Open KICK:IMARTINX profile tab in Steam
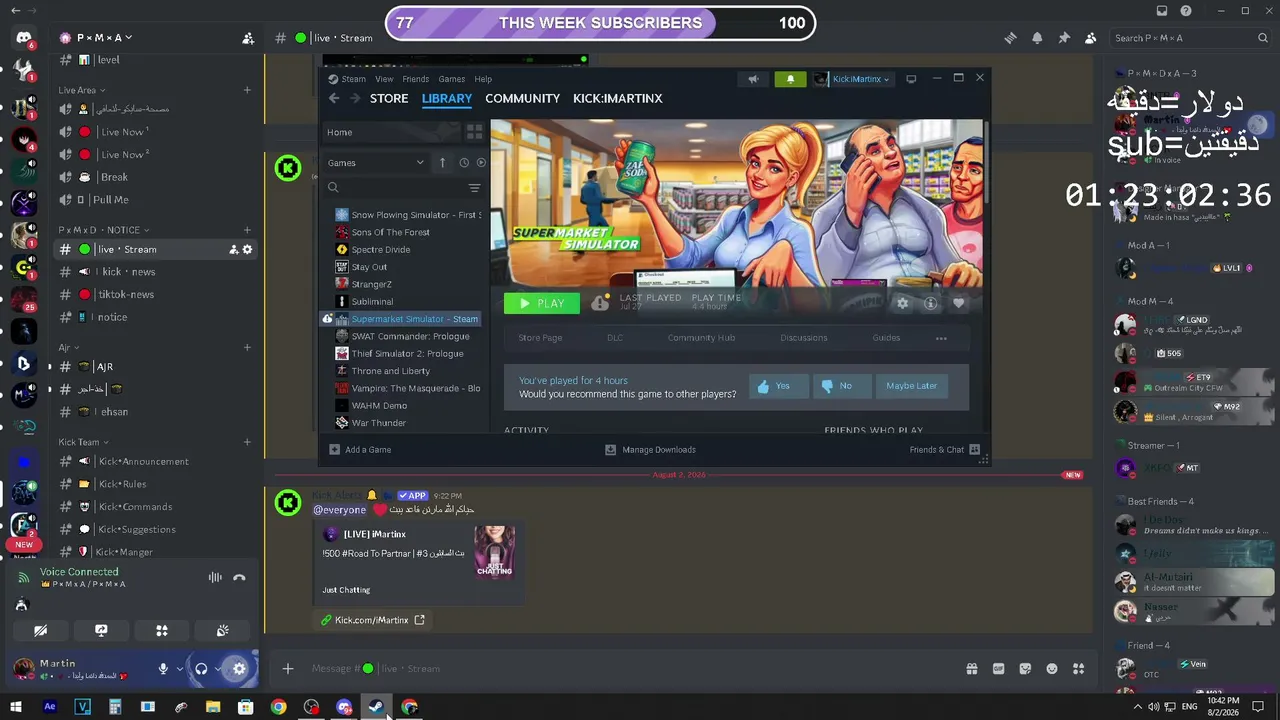Screen dimensions: 1280x720 (x=618, y=98)
